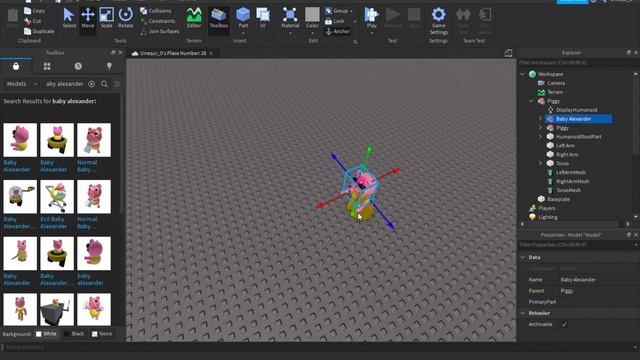Run the toolbox search magnifier
640x360 pixels.
tap(104, 84)
